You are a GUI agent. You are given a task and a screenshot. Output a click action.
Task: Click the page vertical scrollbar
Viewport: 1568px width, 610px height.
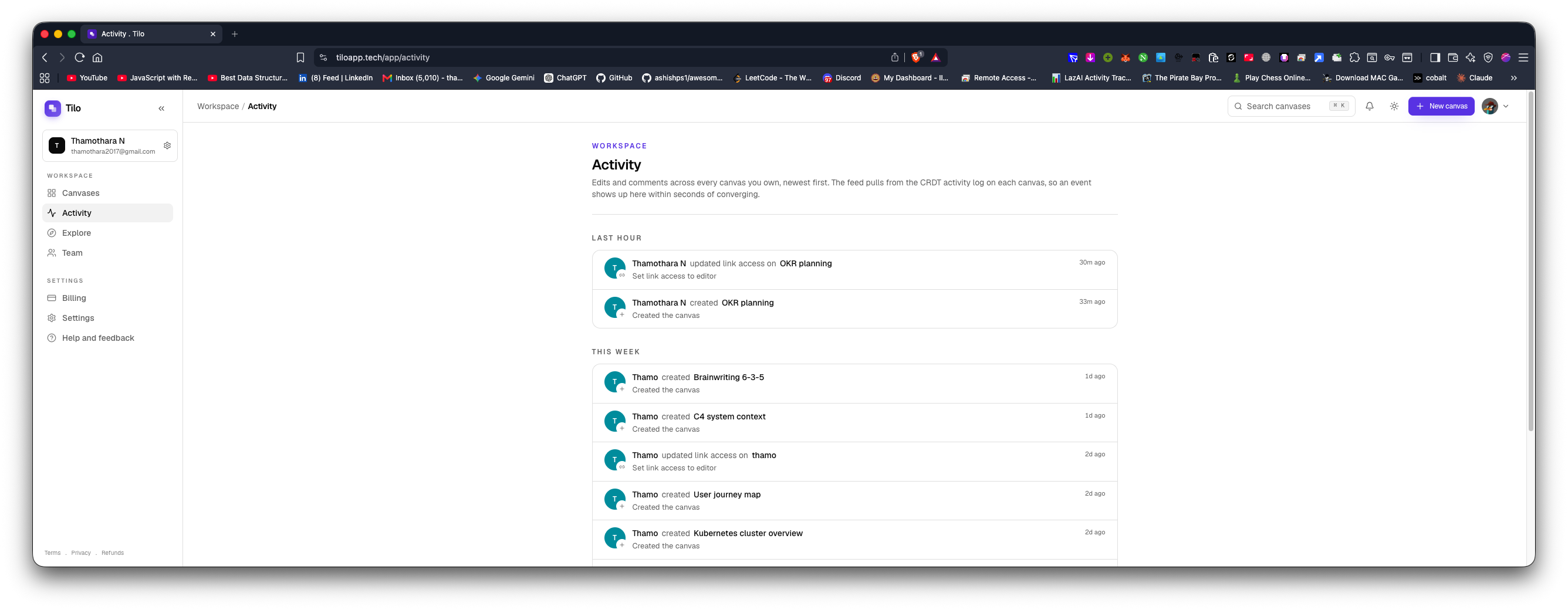(1530, 262)
